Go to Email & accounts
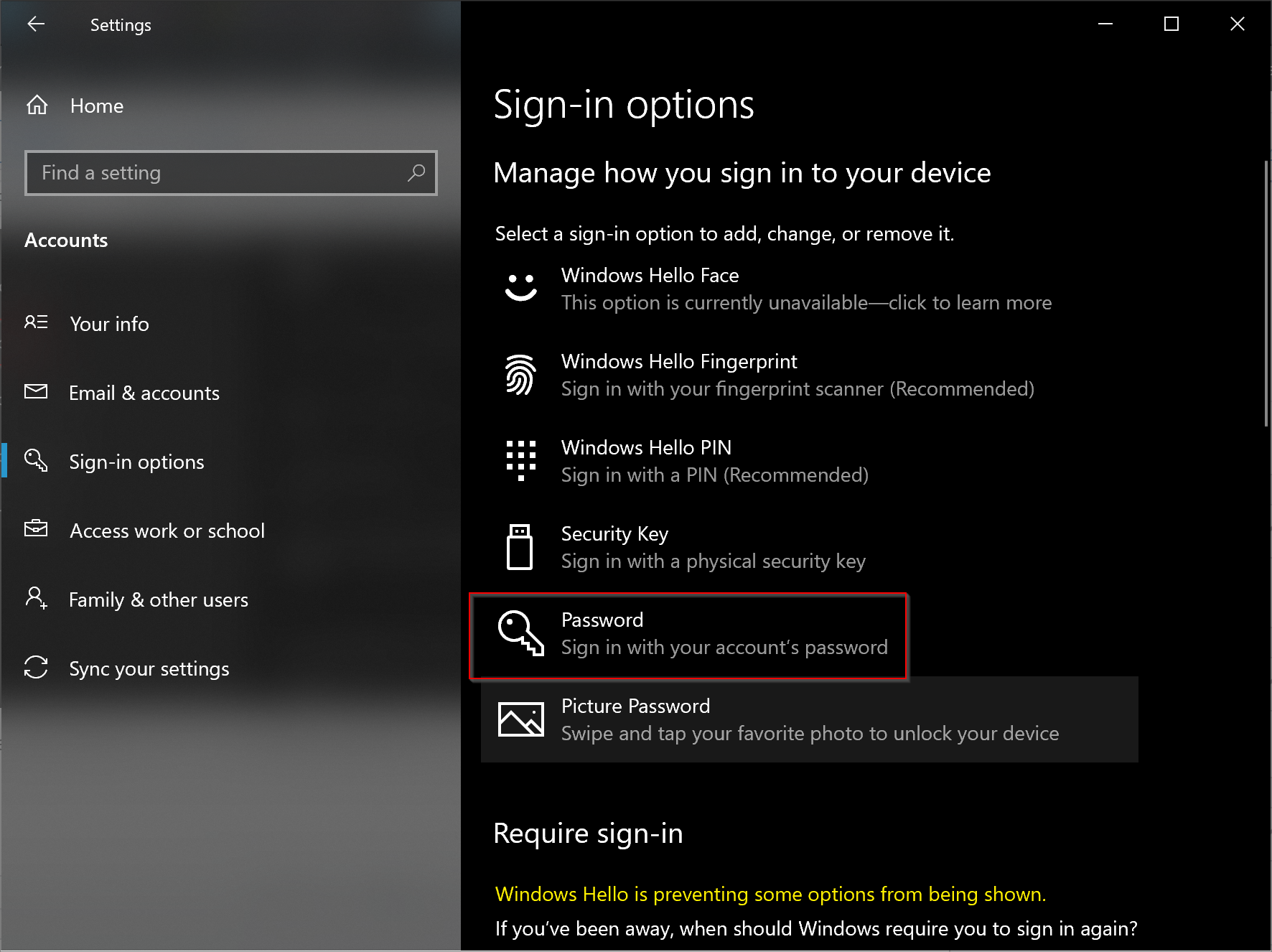 click(230, 393)
